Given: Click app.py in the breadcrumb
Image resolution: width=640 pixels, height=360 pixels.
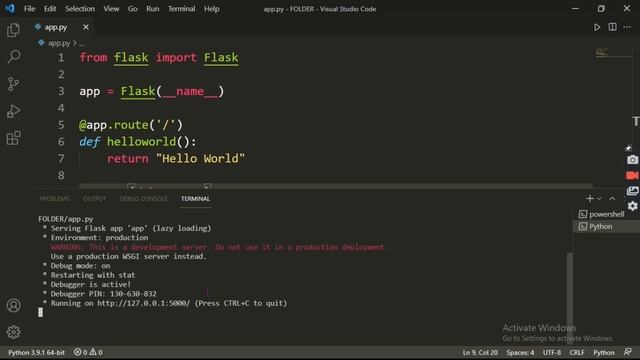Looking at the screenshot, I should (59, 43).
